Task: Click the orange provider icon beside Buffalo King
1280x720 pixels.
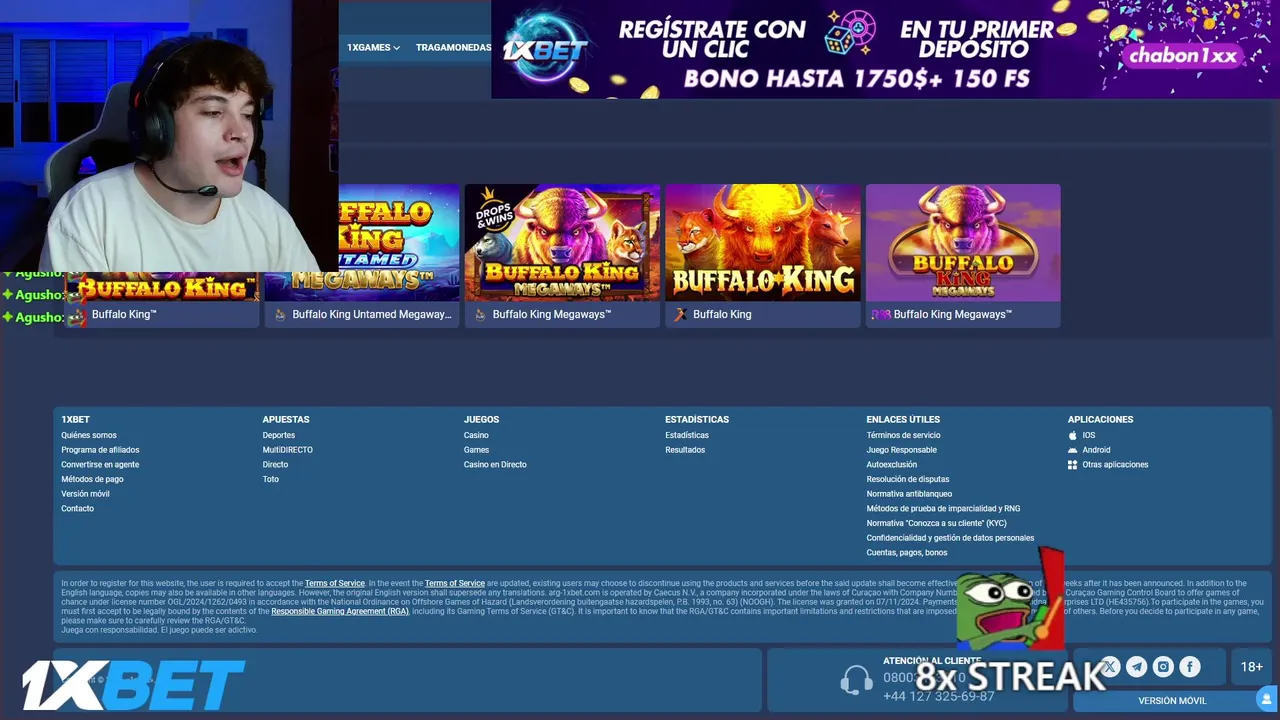Action: coord(680,314)
